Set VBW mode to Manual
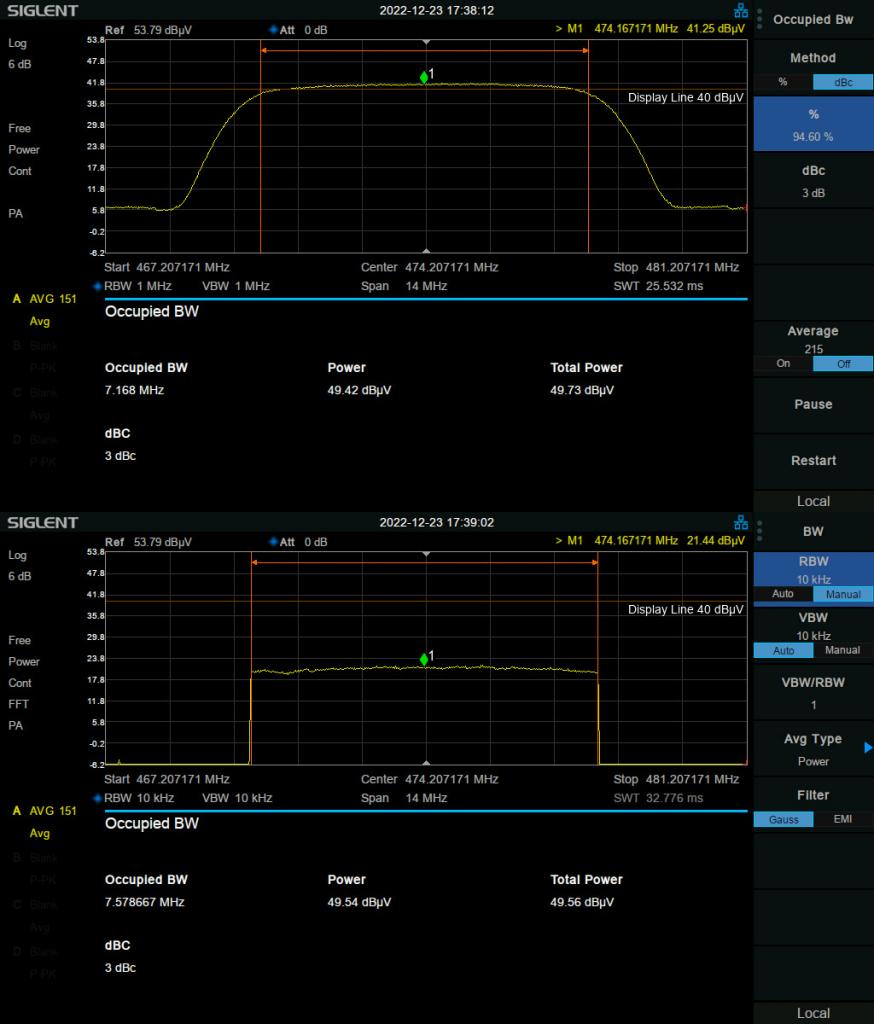Viewport: 874px width, 1024px height. point(843,650)
